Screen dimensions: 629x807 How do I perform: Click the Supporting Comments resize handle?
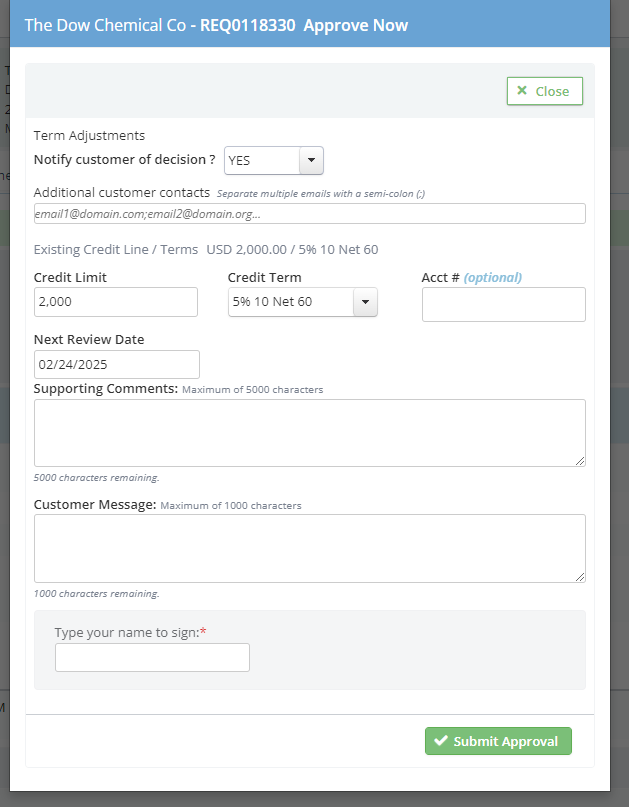pos(580,461)
